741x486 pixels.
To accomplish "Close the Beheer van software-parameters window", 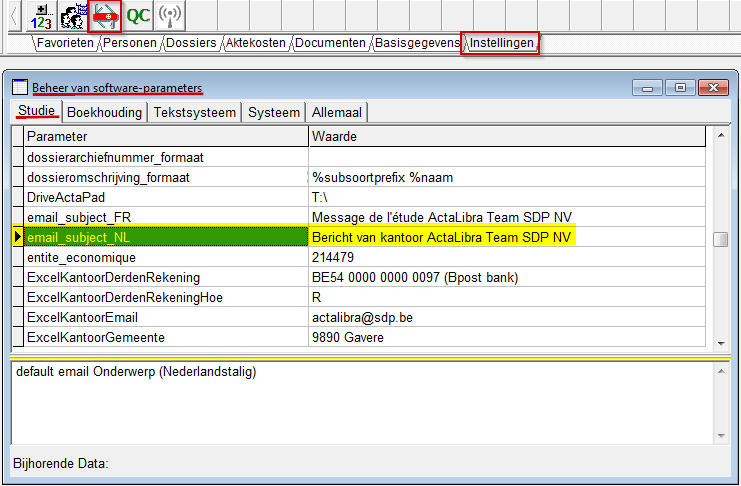I will click(713, 88).
